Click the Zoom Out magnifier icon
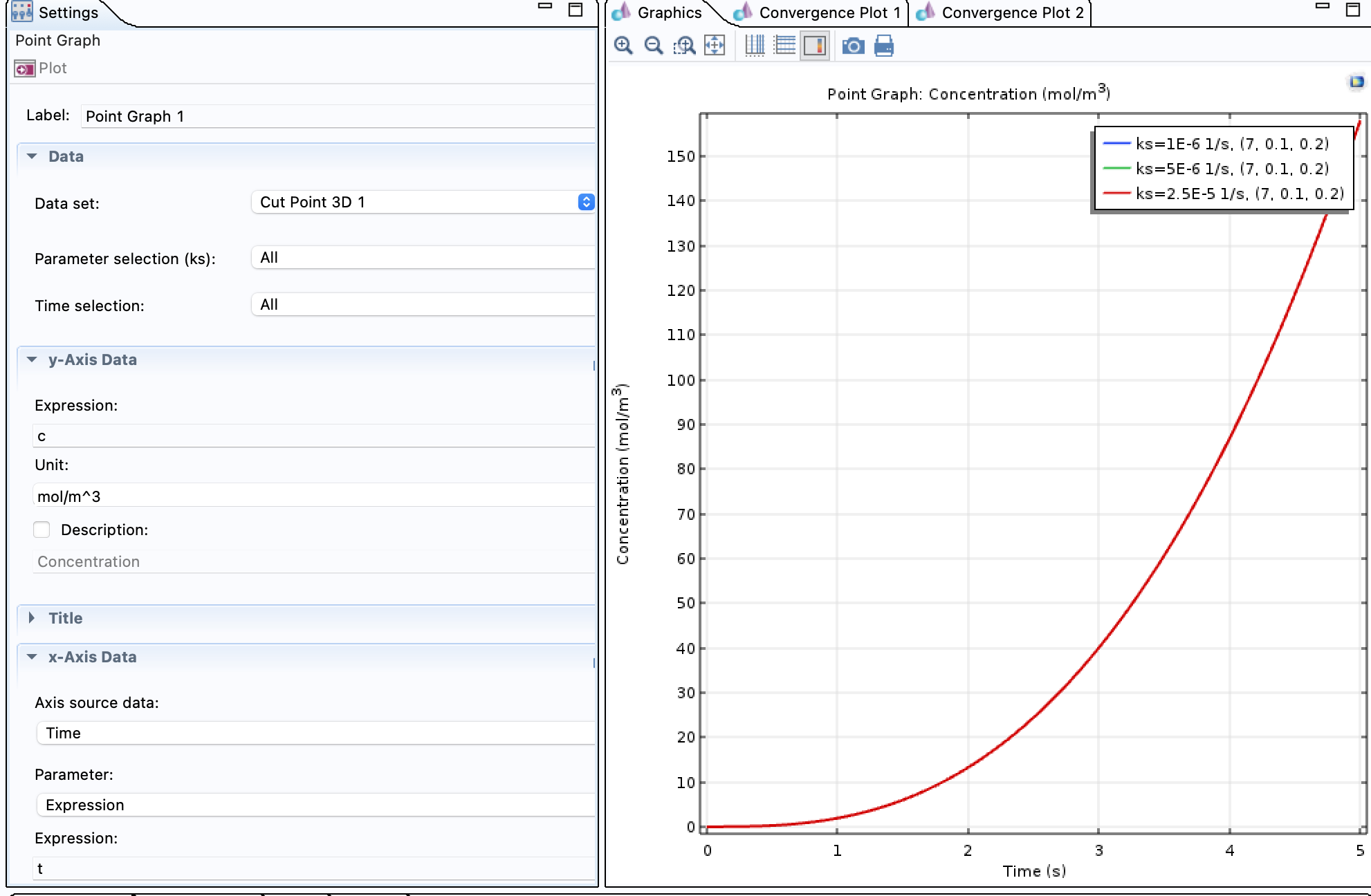The height and width of the screenshot is (896, 1371). 653,46
